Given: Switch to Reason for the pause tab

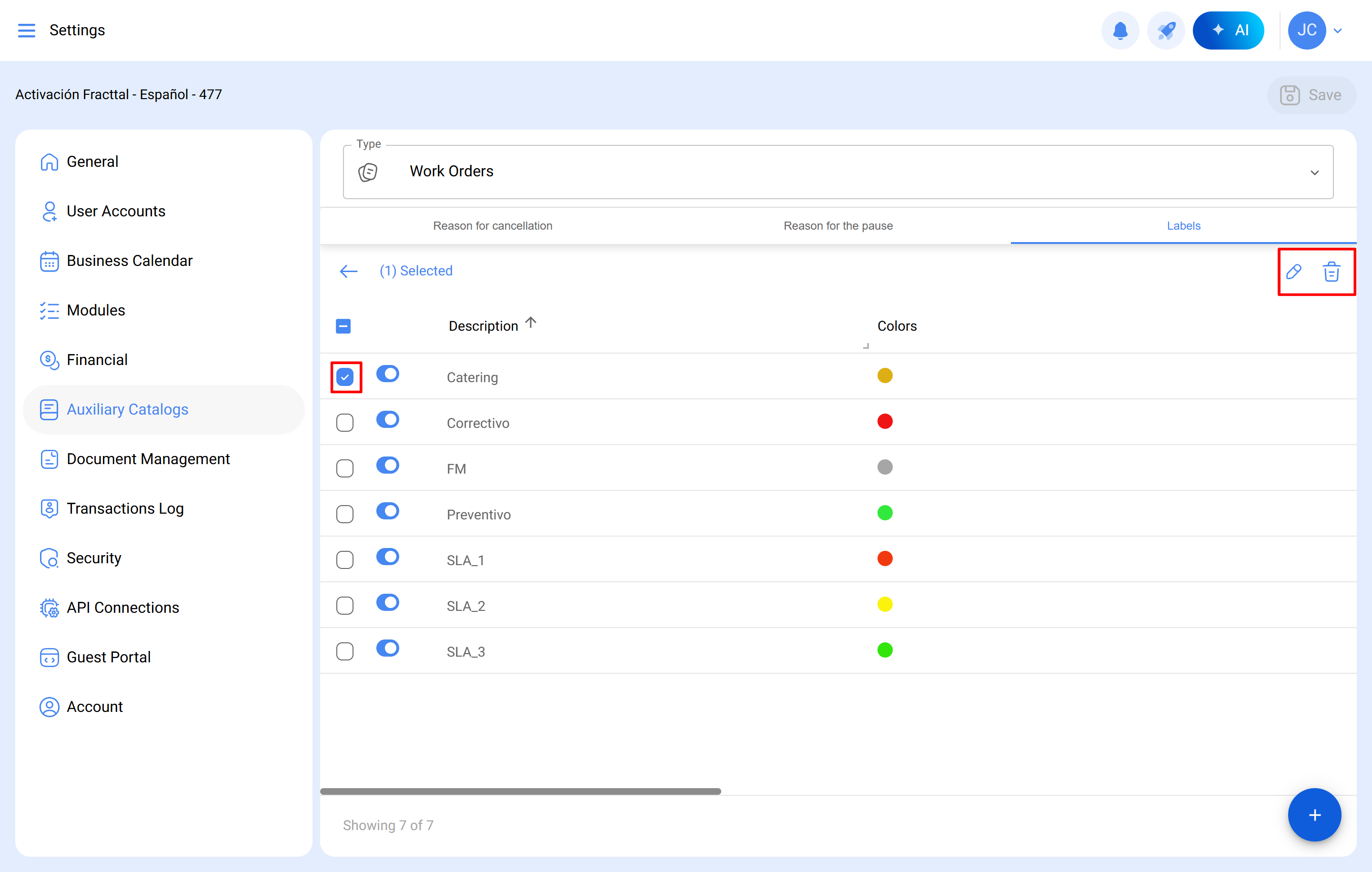Looking at the screenshot, I should (837, 226).
